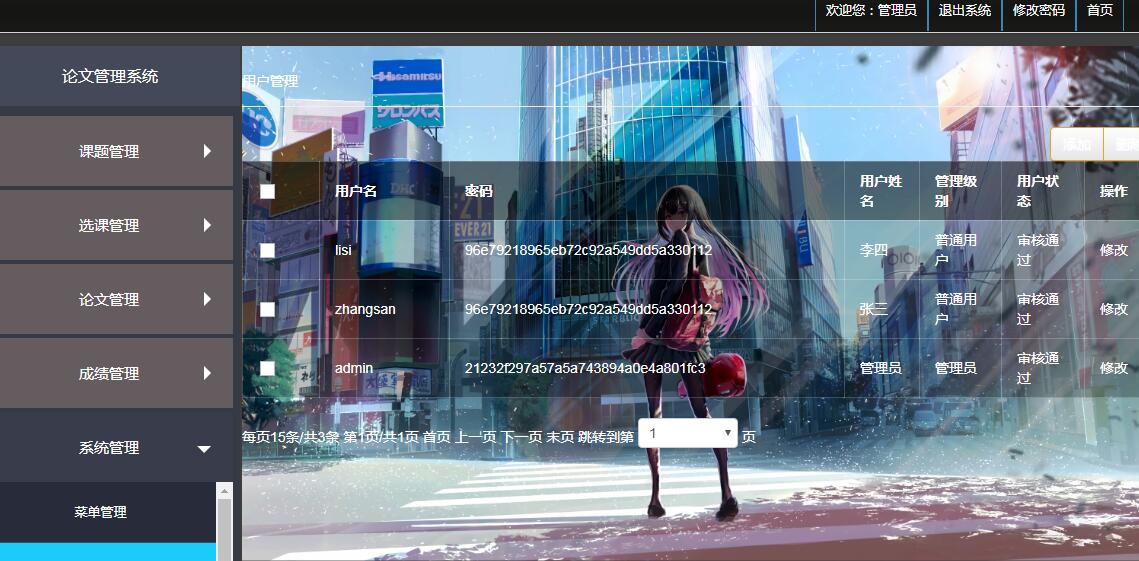Click 下一页 in pagination
Screen dimensions: 1139x561
click(521, 437)
